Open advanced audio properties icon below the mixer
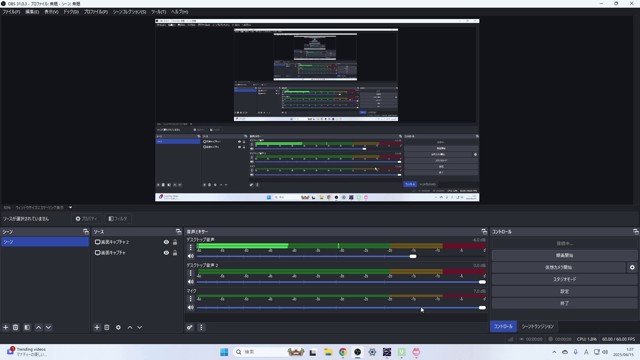The height and width of the screenshot is (360, 640). pyautogui.click(x=190, y=327)
